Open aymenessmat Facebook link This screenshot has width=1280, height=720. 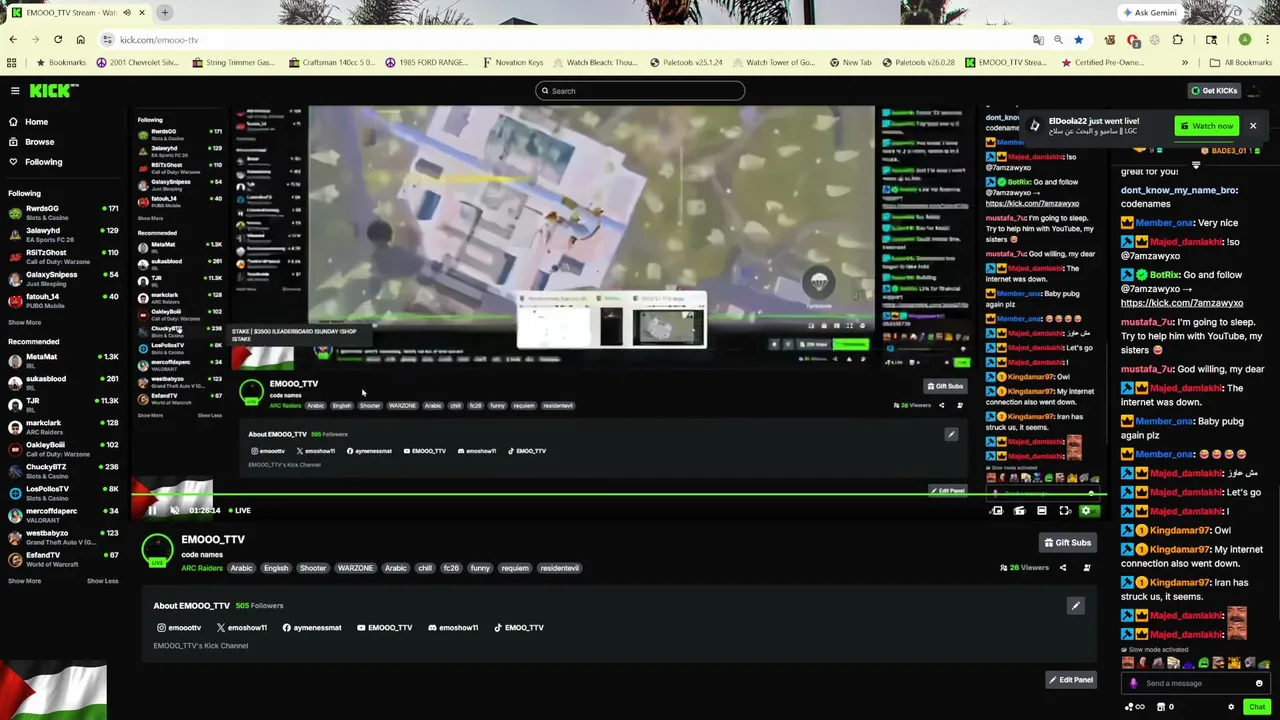click(x=312, y=627)
